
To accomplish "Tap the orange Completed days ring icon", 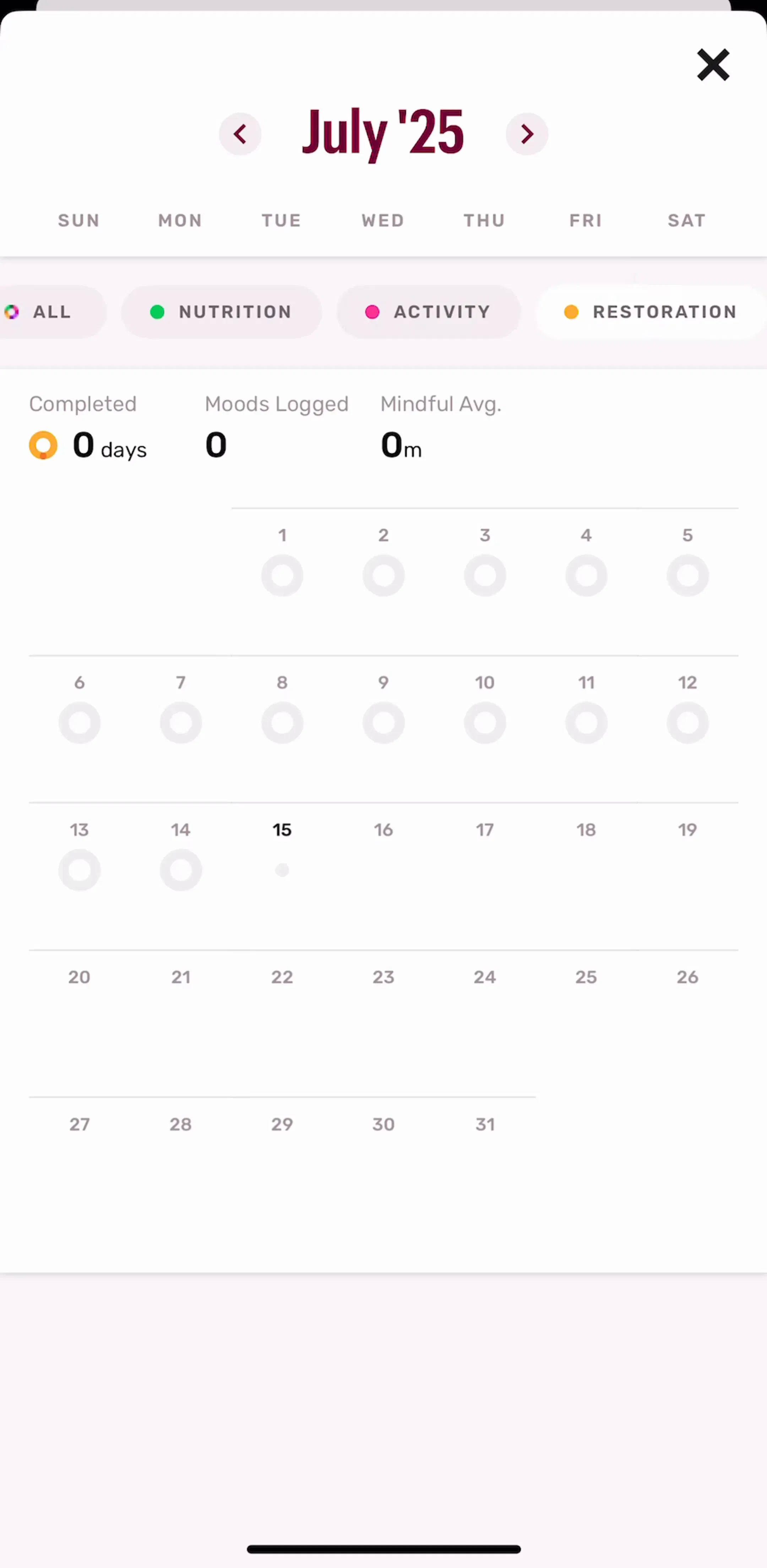I will point(43,445).
